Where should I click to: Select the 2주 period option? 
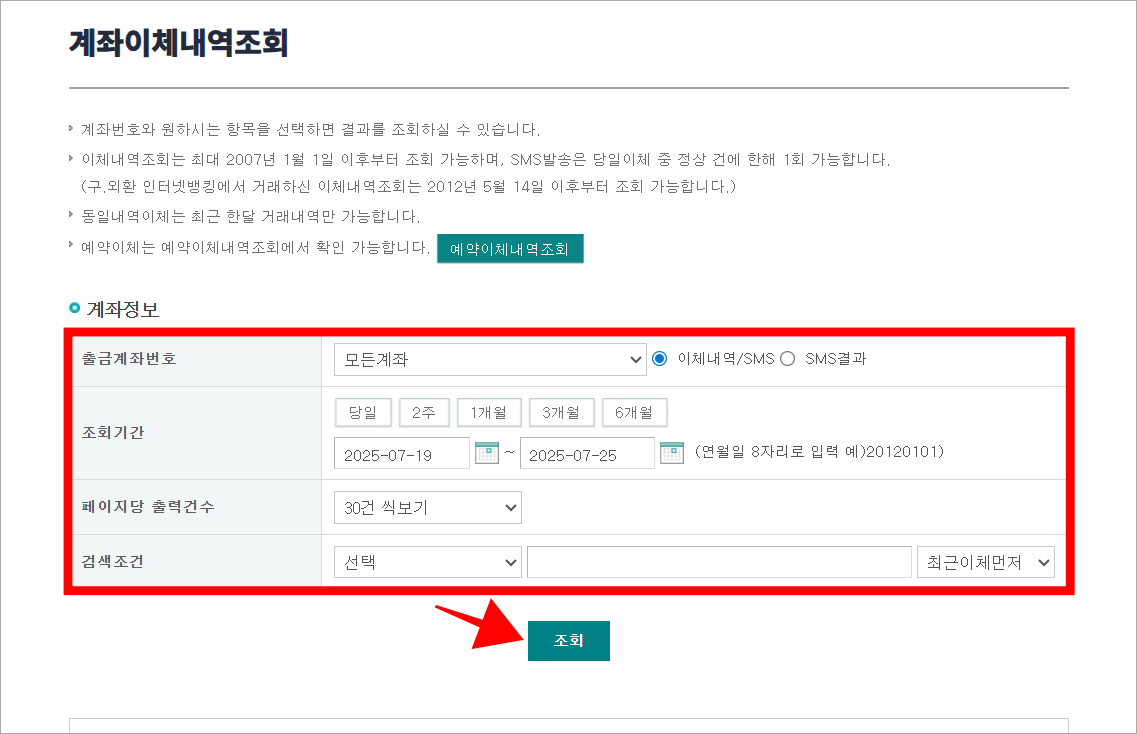pyautogui.click(x=424, y=411)
